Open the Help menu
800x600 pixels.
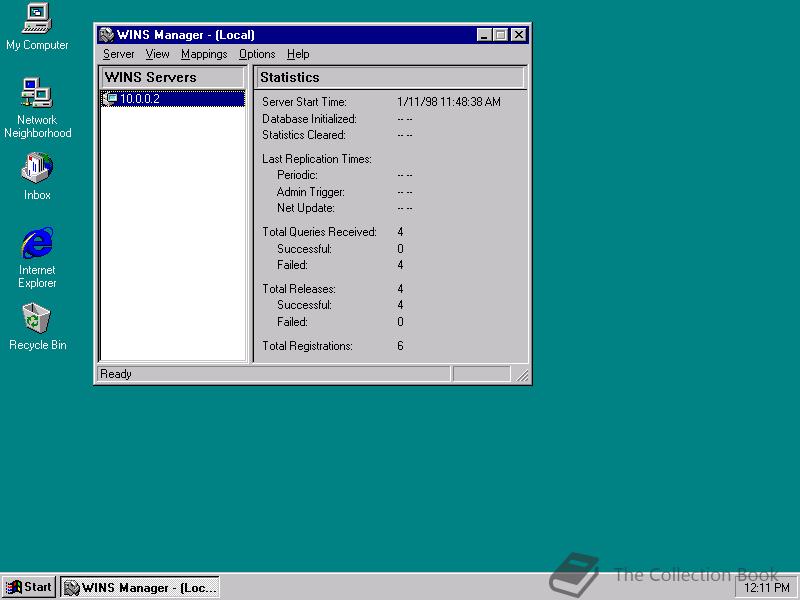pyautogui.click(x=298, y=54)
